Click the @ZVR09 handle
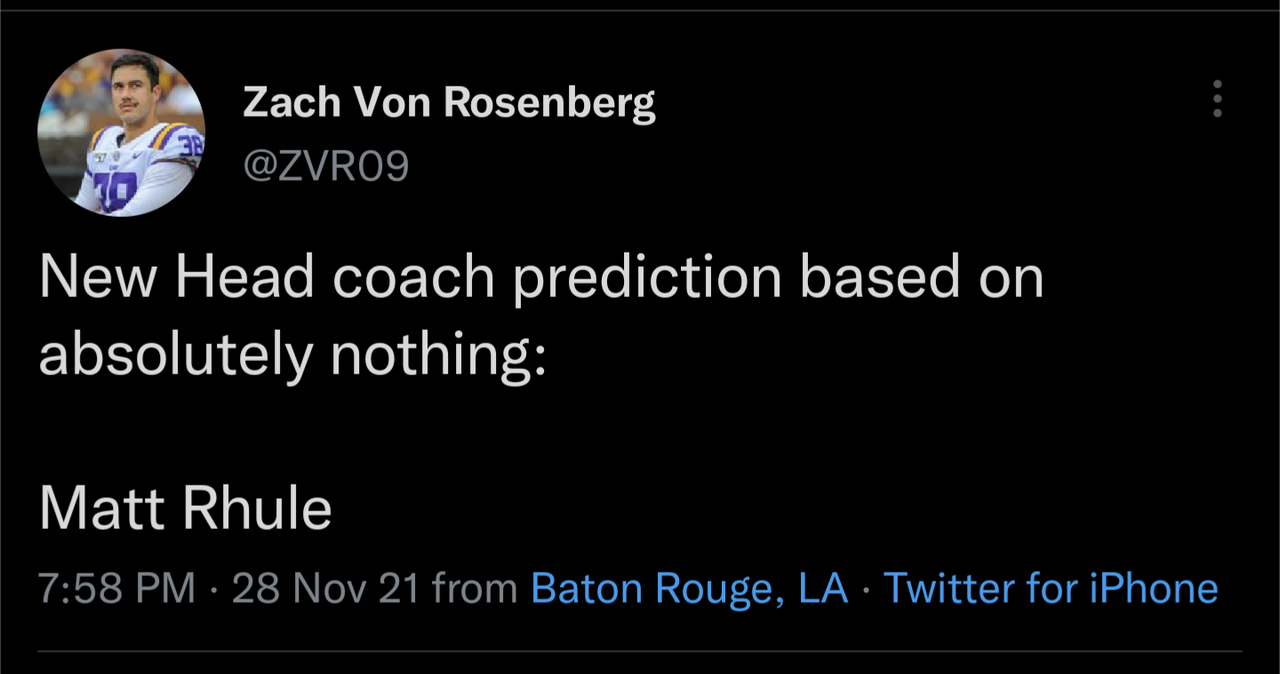The image size is (1280, 674). [x=326, y=166]
